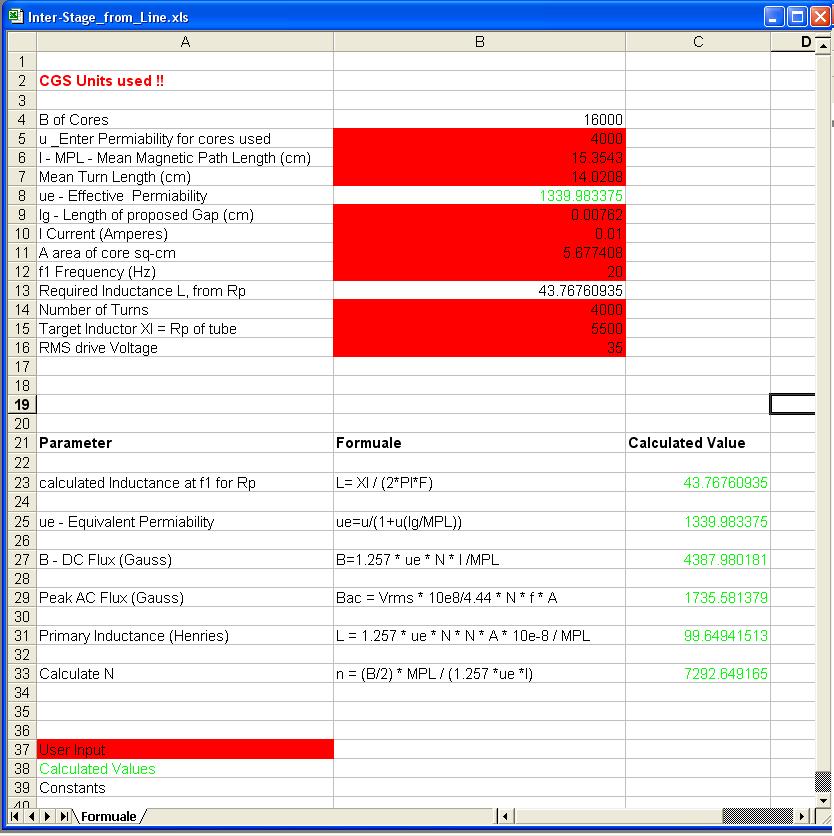
Task: Select 'I Current (Amperes)' label cell
Action: (x=185, y=234)
